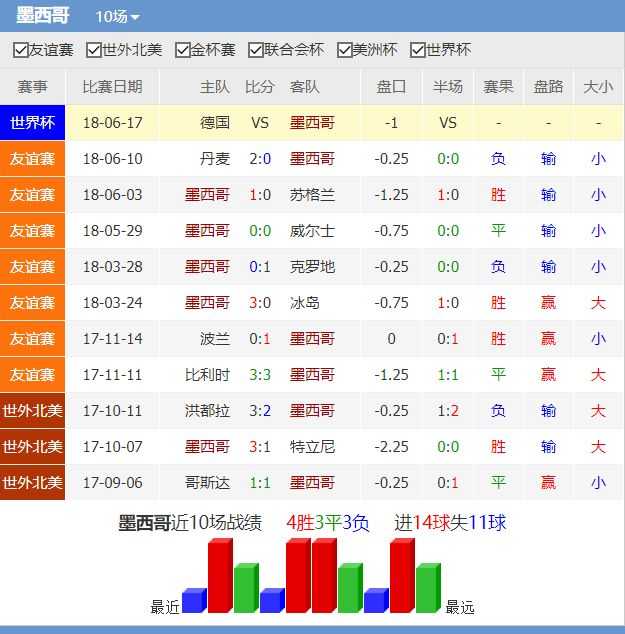The width and height of the screenshot is (625, 634).
Task: Toggle the 美洲杯 checkbox
Action: (345, 50)
